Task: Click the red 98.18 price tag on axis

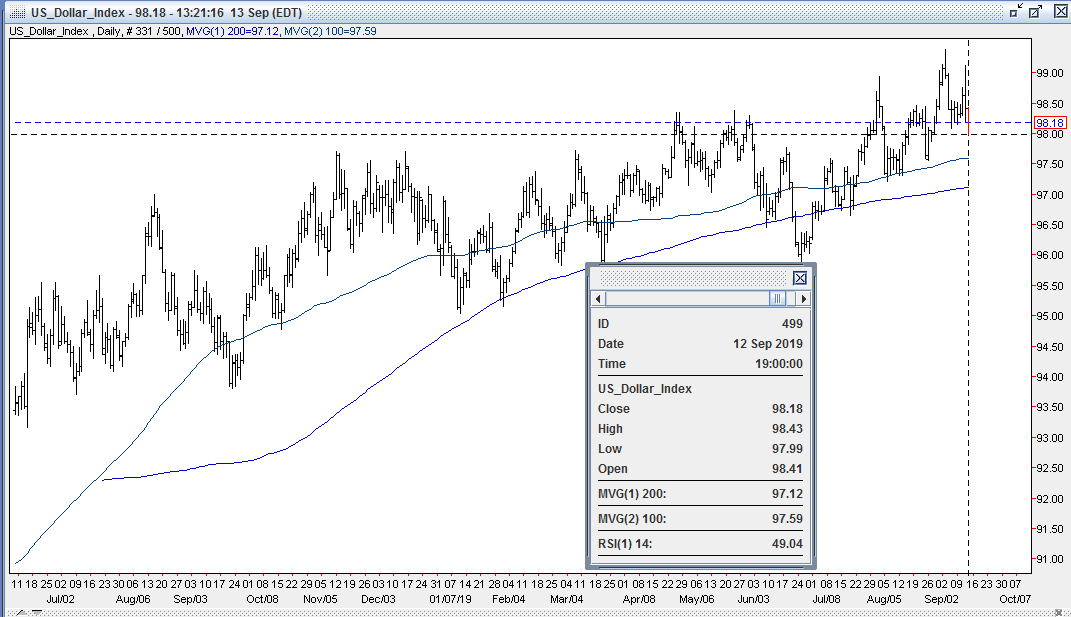Action: [x=1049, y=123]
